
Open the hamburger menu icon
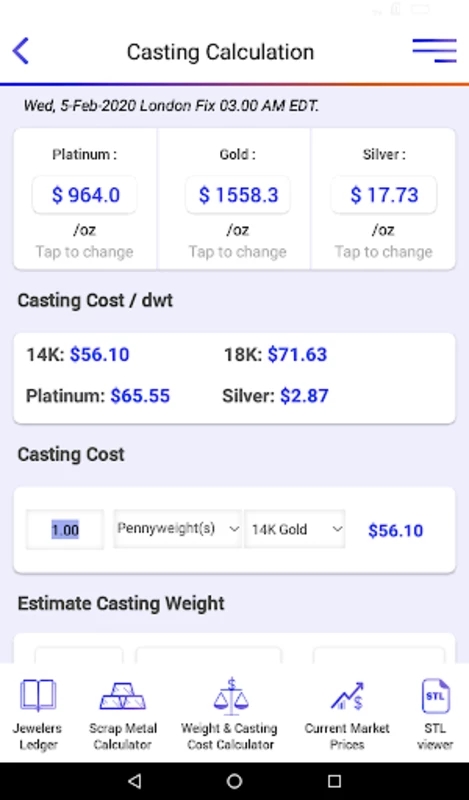point(434,51)
